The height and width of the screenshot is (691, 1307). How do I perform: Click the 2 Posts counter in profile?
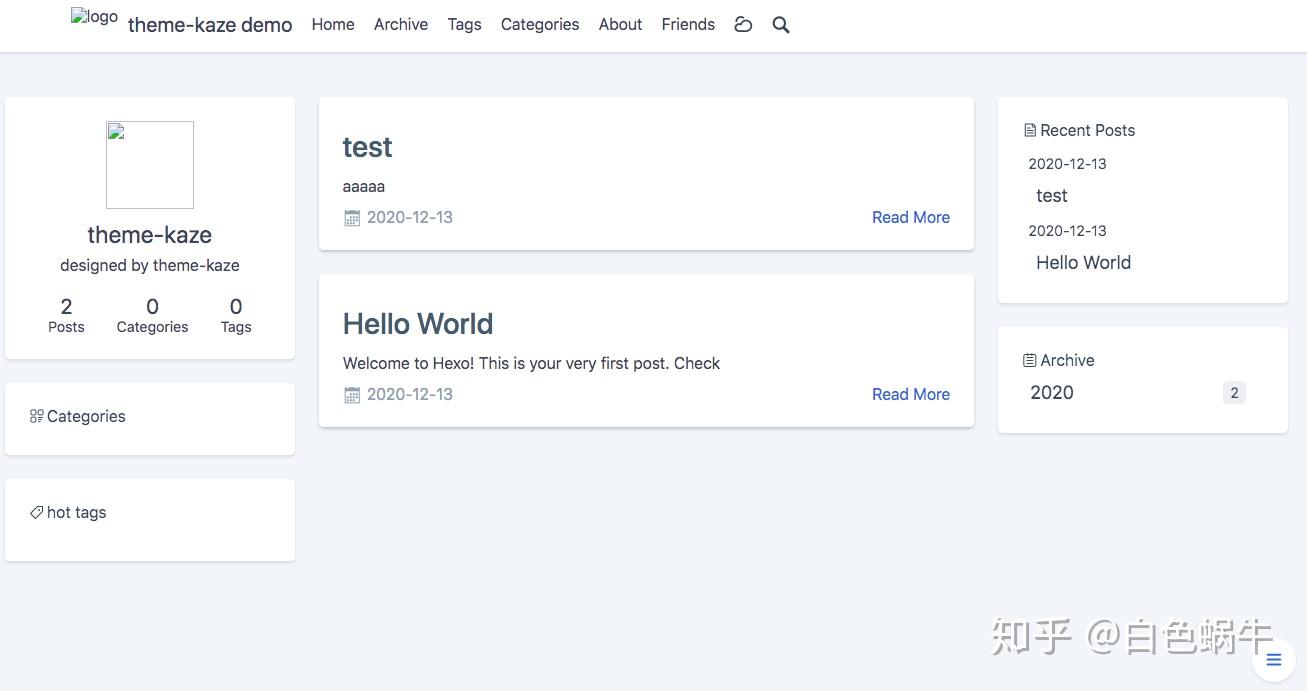[x=66, y=314]
